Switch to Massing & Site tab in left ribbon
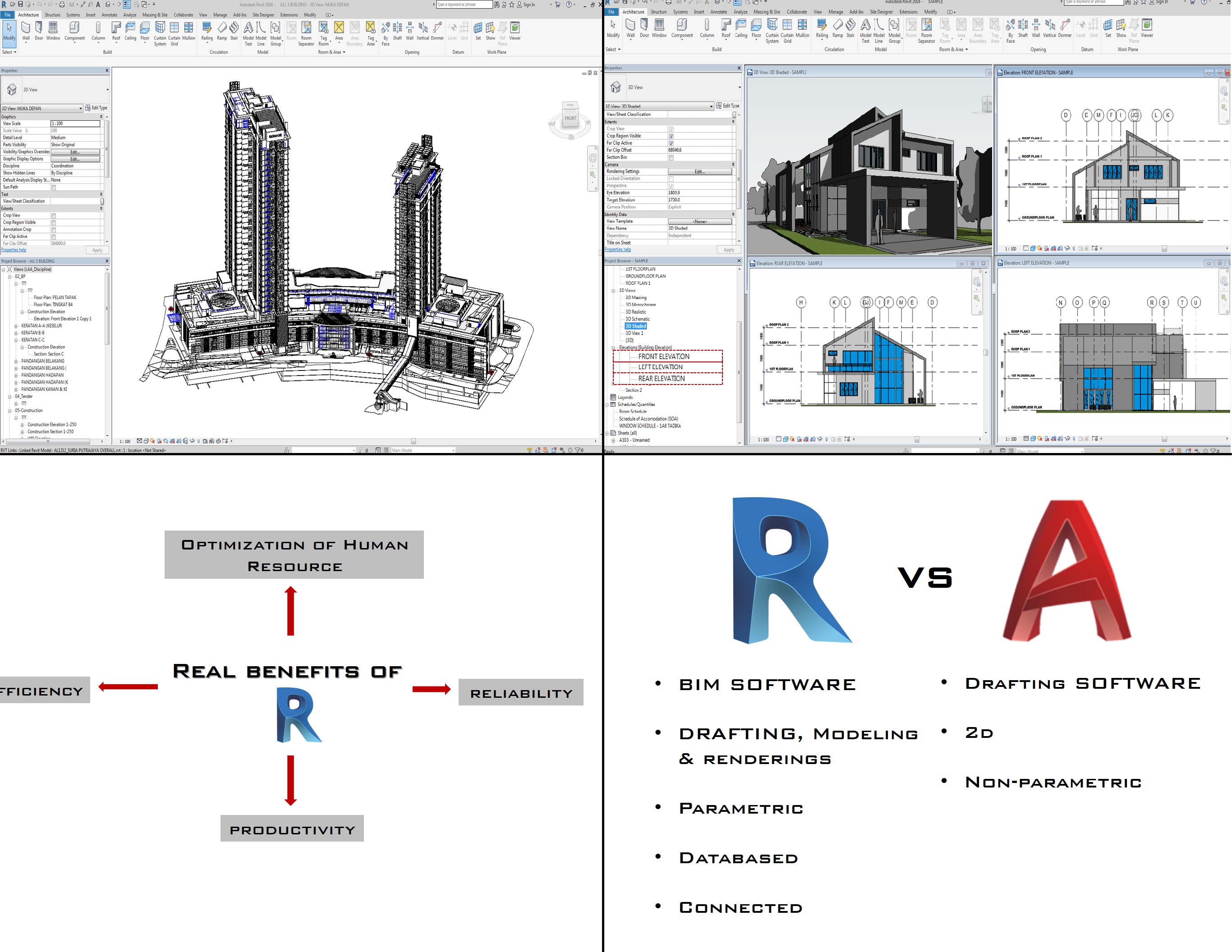The width and height of the screenshot is (1232, 952). click(155, 15)
